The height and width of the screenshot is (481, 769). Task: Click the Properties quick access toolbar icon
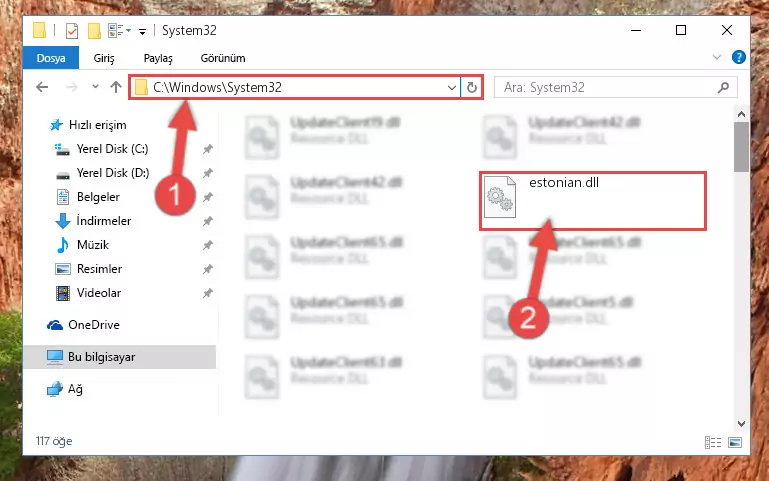(72, 30)
